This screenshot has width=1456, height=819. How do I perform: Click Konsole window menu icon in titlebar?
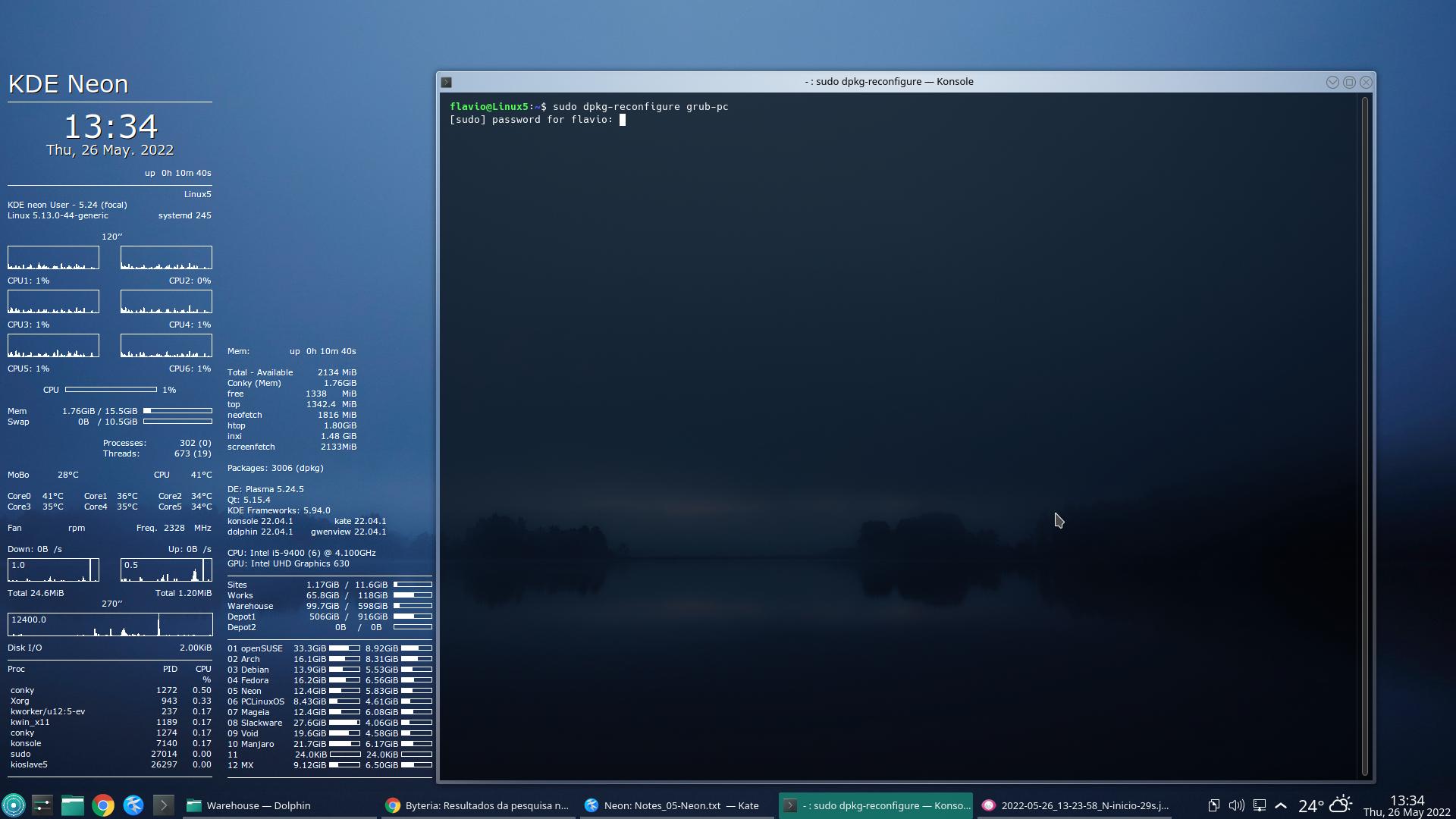447,82
